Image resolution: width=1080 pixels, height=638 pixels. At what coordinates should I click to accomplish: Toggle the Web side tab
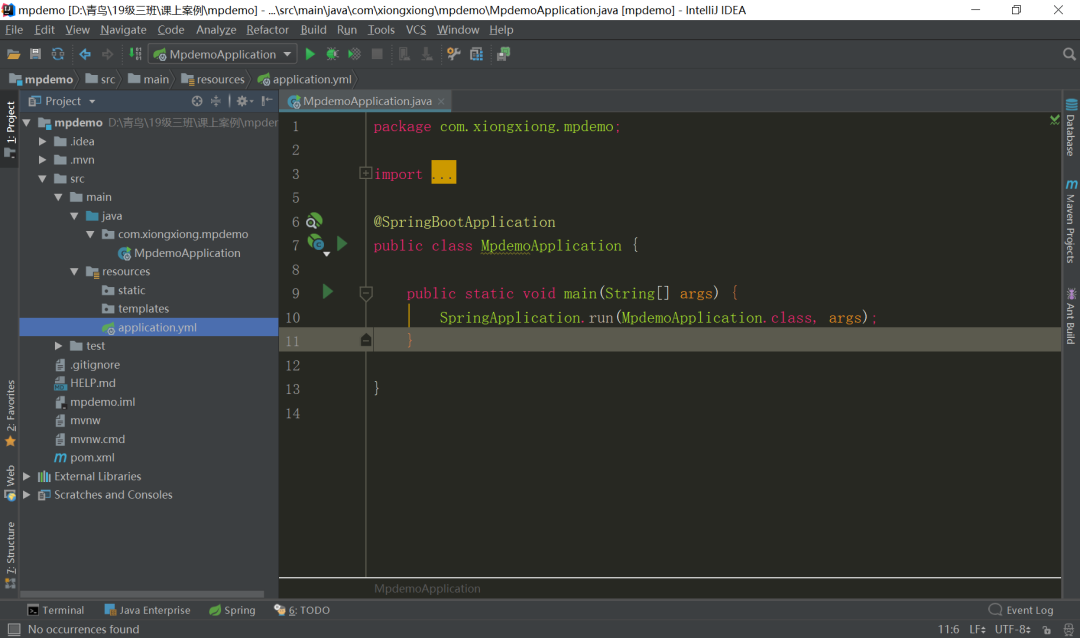coord(10,483)
